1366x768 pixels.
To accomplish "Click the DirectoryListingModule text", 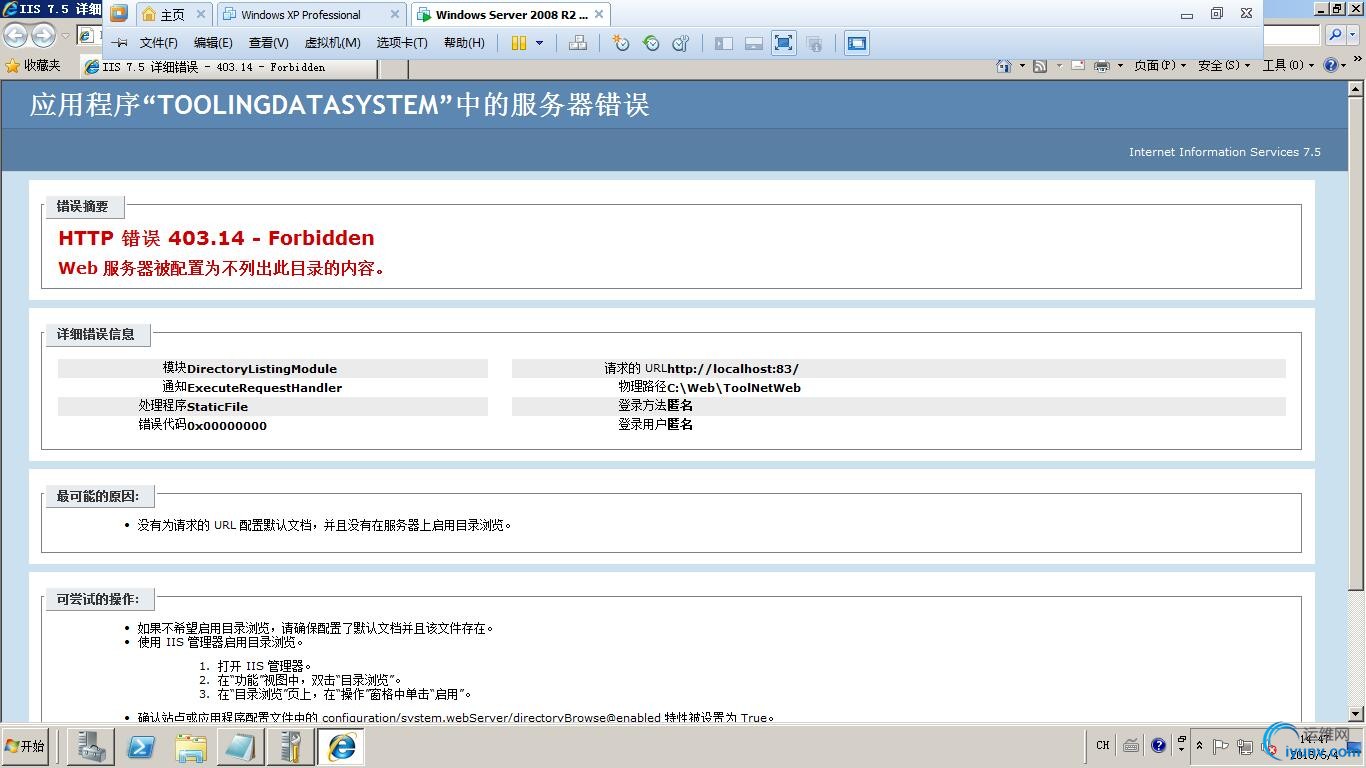I will [262, 368].
